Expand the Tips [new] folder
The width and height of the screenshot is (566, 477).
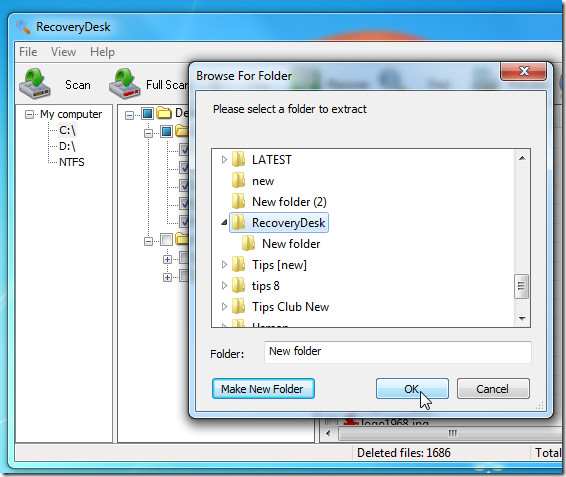click(x=224, y=265)
